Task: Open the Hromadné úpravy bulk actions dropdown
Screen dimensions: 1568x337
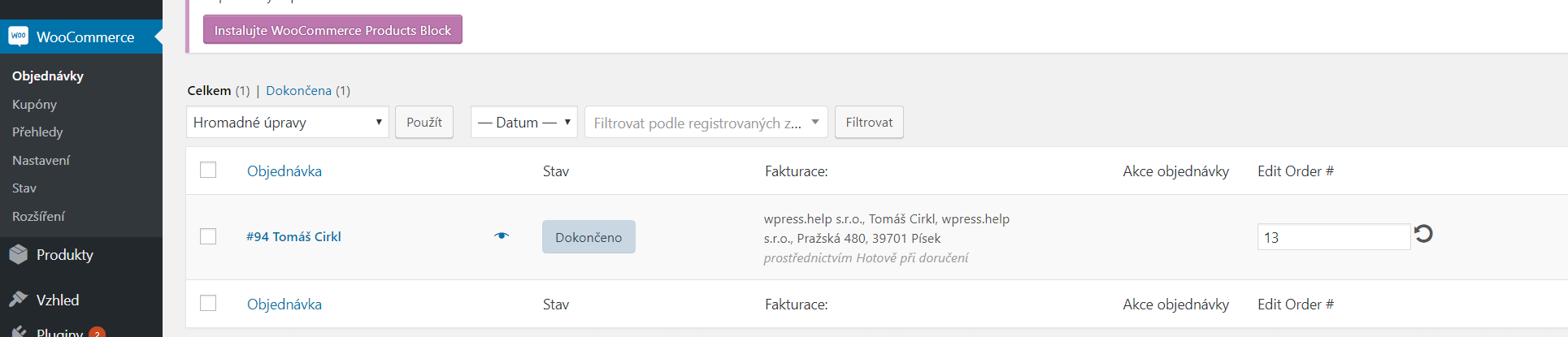Action: (288, 123)
